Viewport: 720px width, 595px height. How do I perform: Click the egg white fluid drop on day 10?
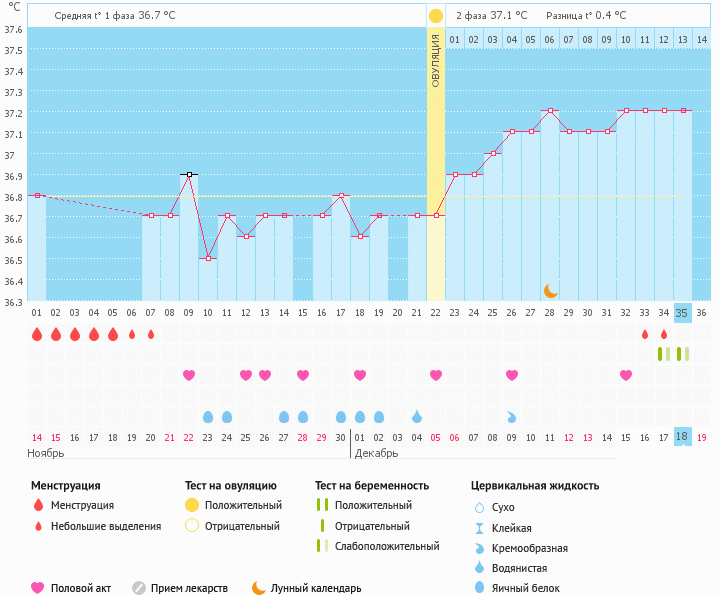(x=208, y=416)
